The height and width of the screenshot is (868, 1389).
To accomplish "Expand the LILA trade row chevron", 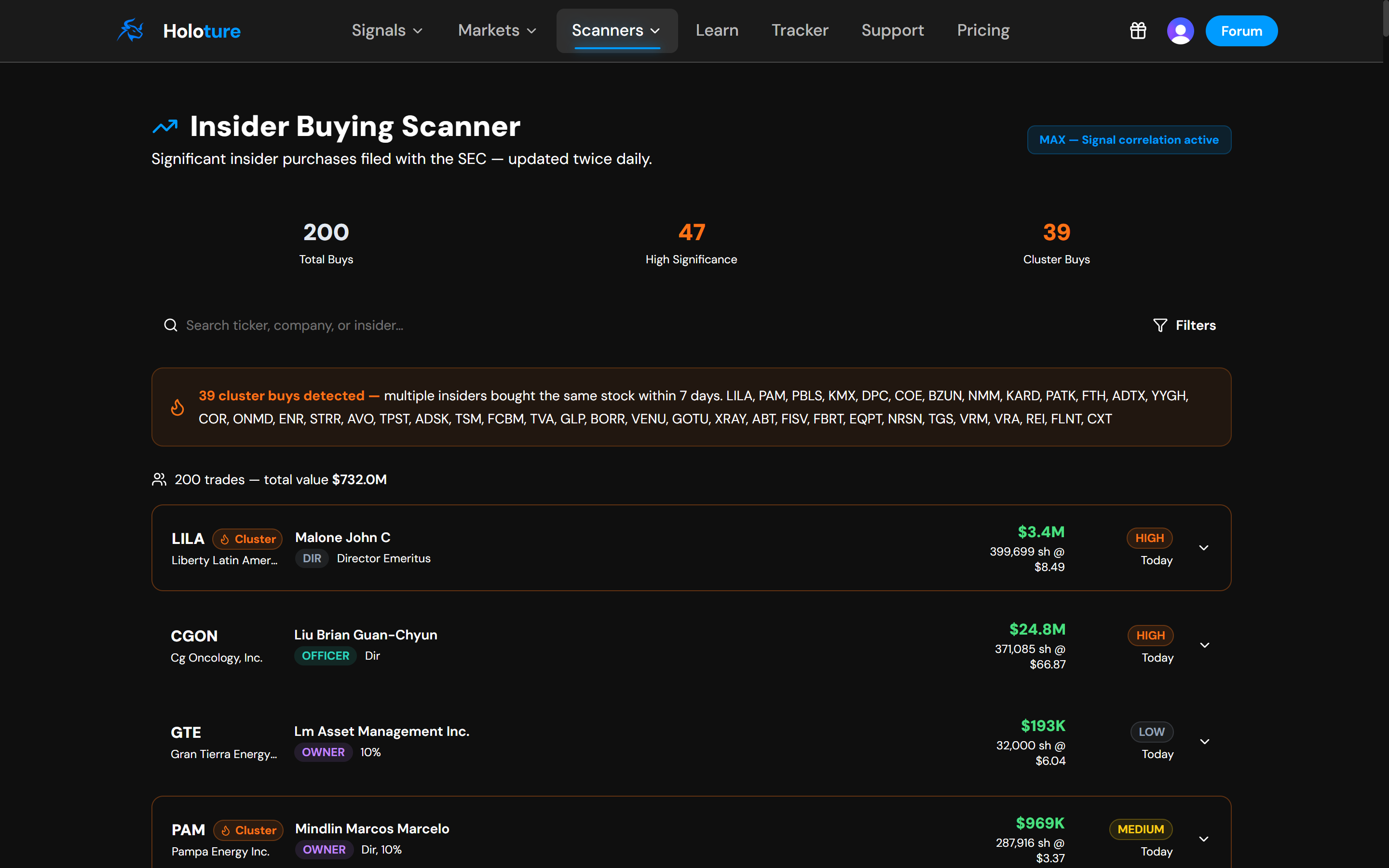I will tap(1204, 548).
